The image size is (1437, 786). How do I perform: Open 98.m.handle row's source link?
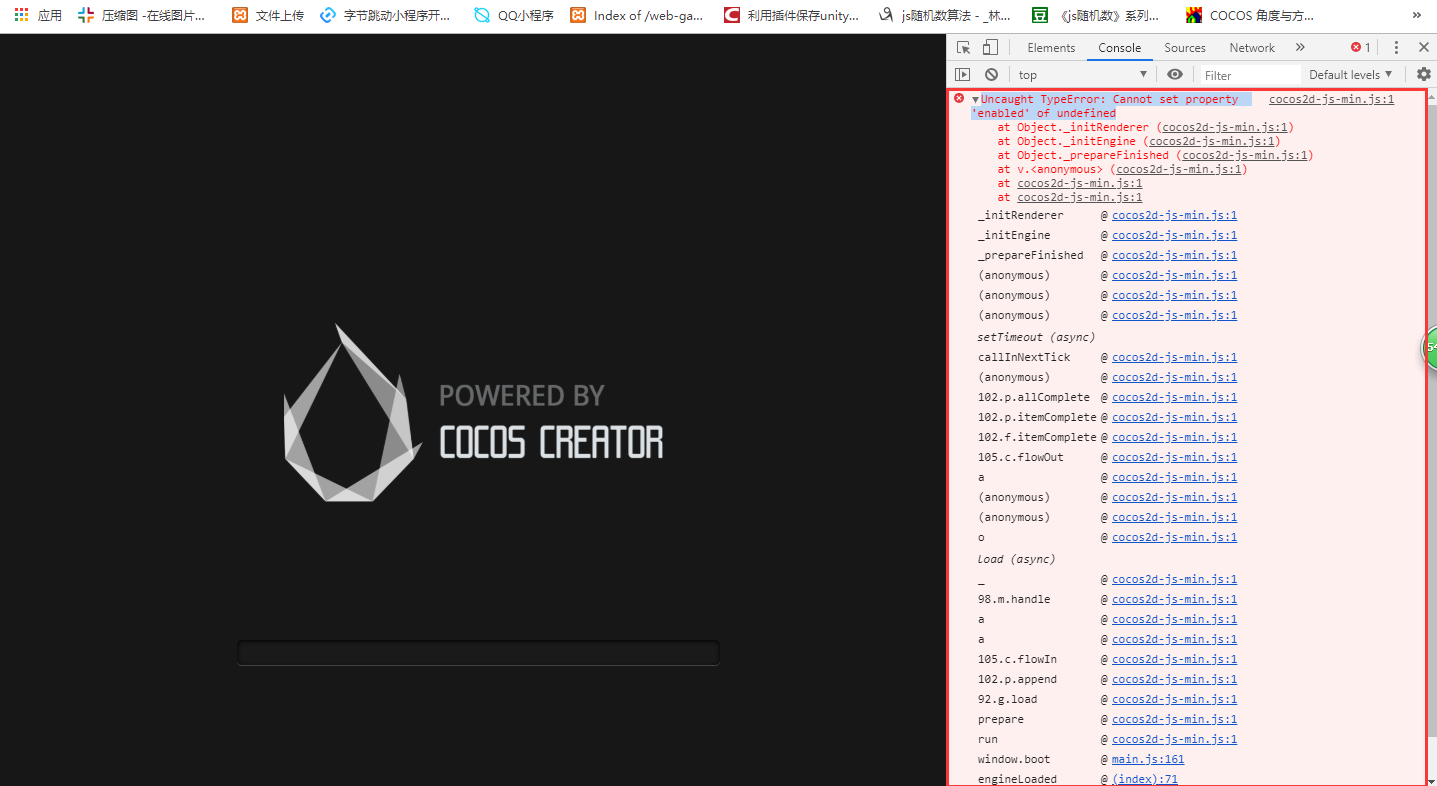click(x=1174, y=599)
